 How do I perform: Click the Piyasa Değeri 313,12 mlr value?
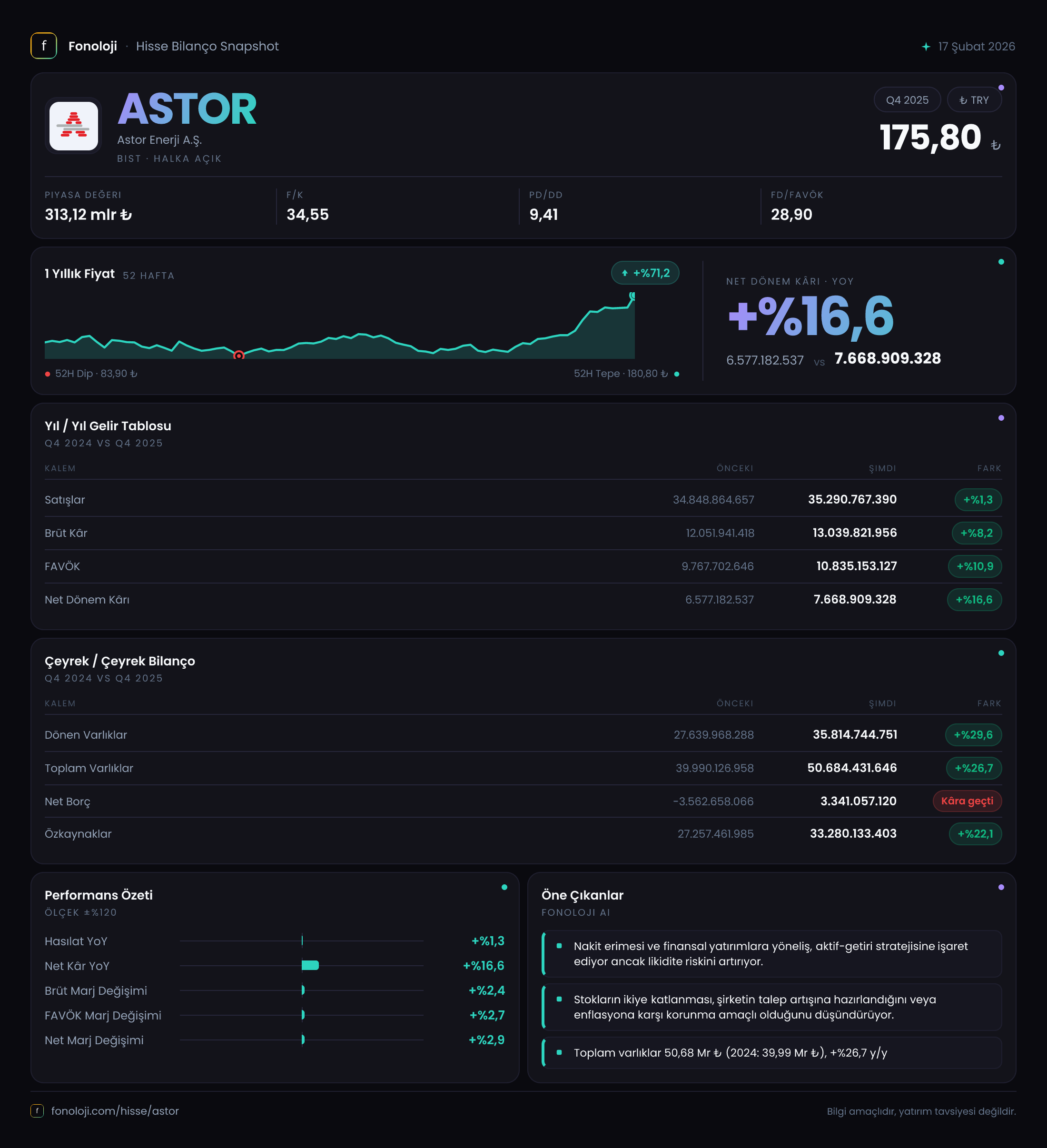[x=88, y=215]
